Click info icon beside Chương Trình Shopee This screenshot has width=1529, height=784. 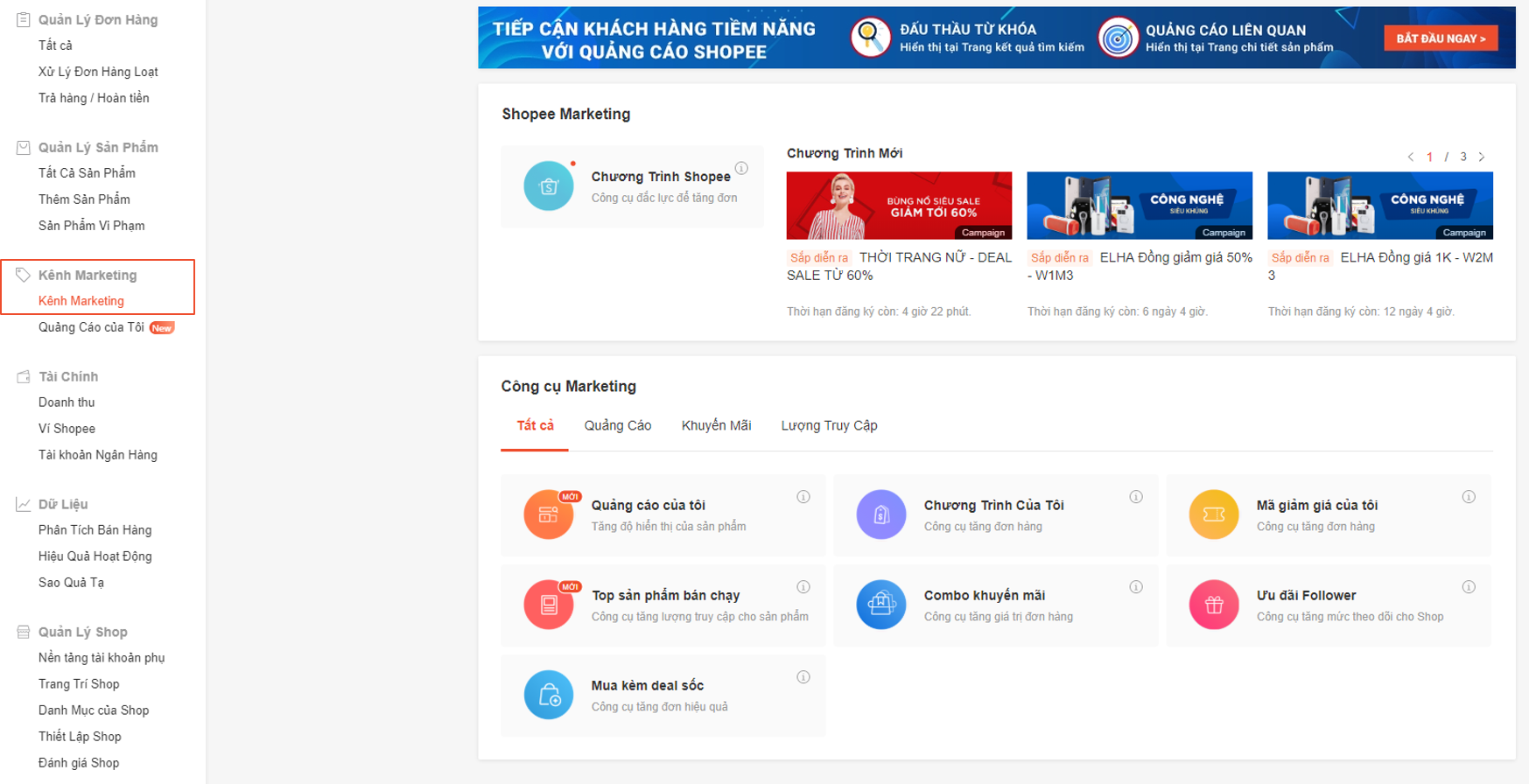click(x=741, y=168)
